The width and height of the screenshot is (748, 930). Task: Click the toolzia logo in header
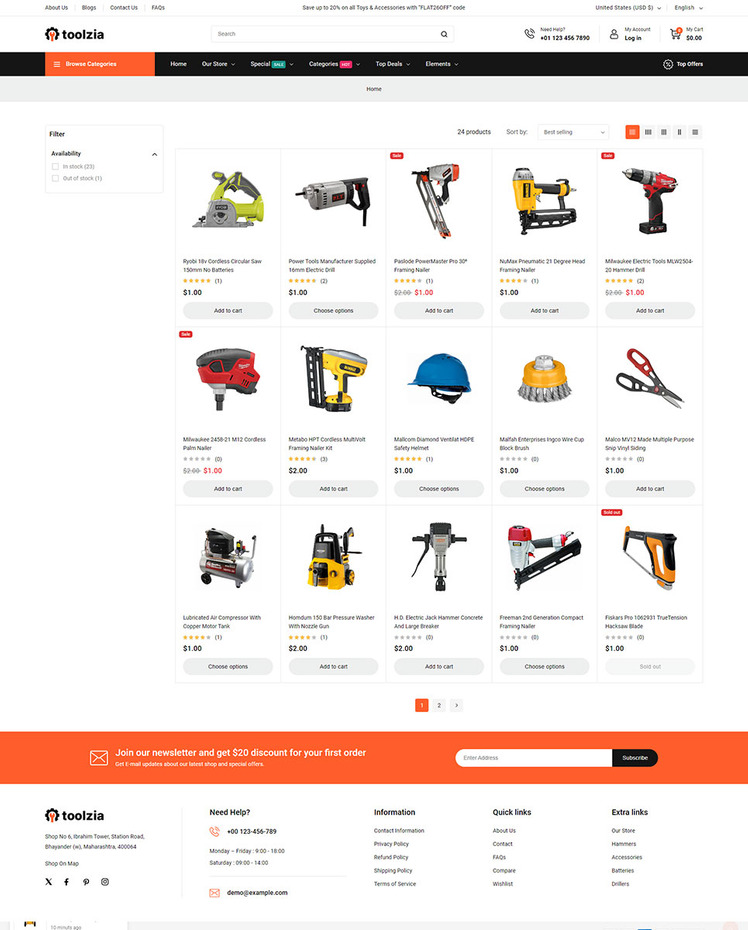tap(75, 34)
